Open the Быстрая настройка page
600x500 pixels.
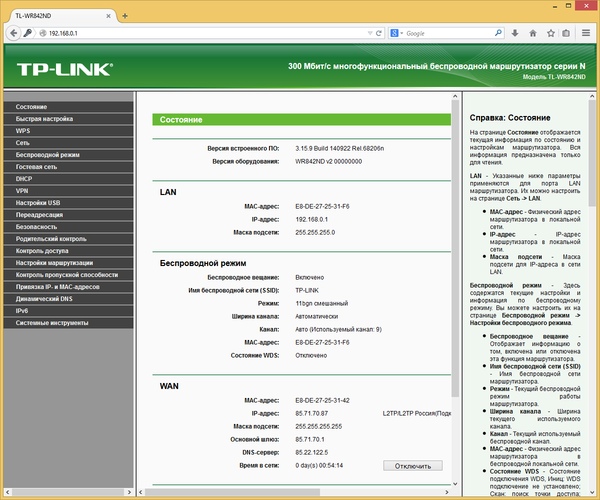44,119
